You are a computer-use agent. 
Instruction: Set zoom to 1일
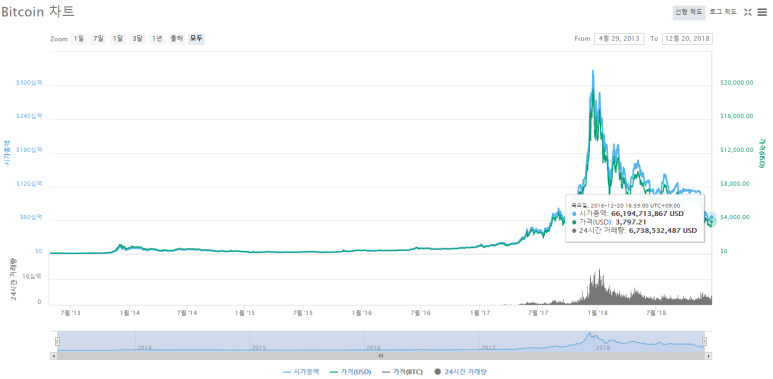point(79,38)
